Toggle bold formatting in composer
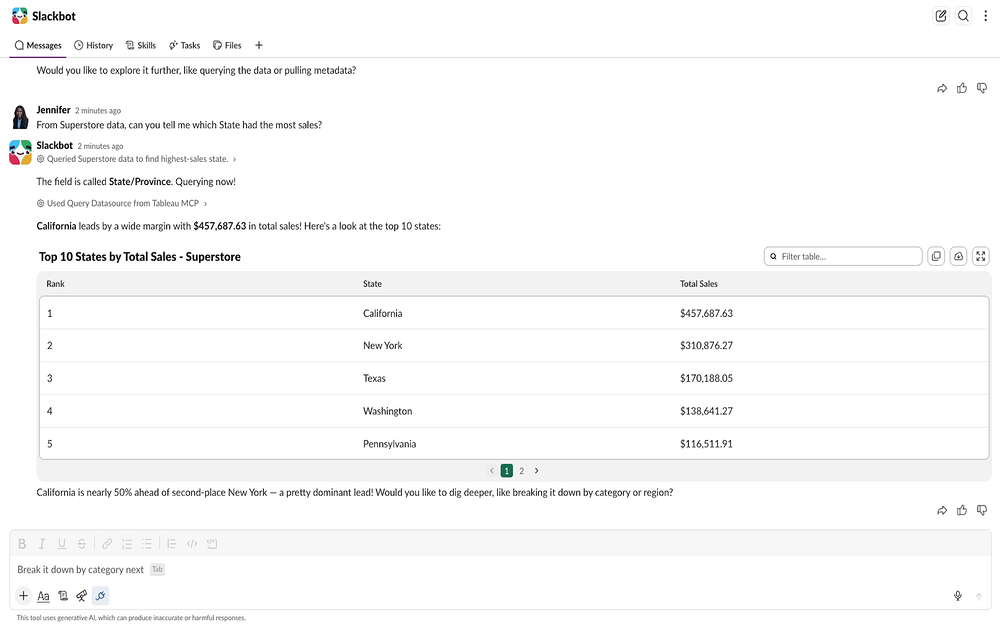Image resolution: width=1000 pixels, height=625 pixels. click(x=22, y=543)
